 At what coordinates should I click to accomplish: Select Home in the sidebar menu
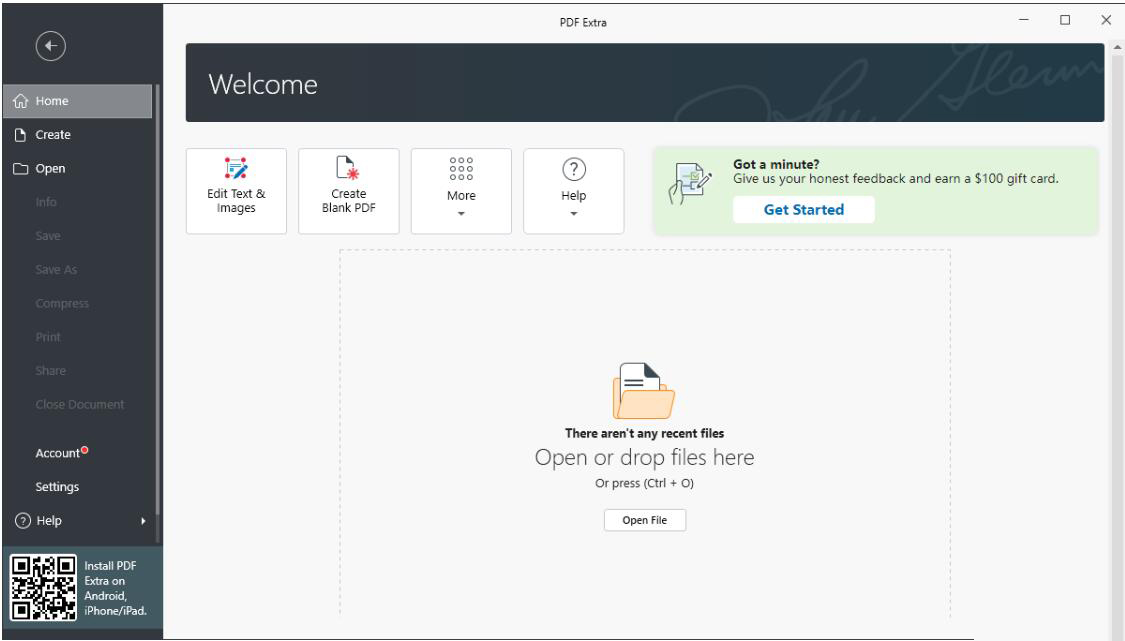[77, 101]
